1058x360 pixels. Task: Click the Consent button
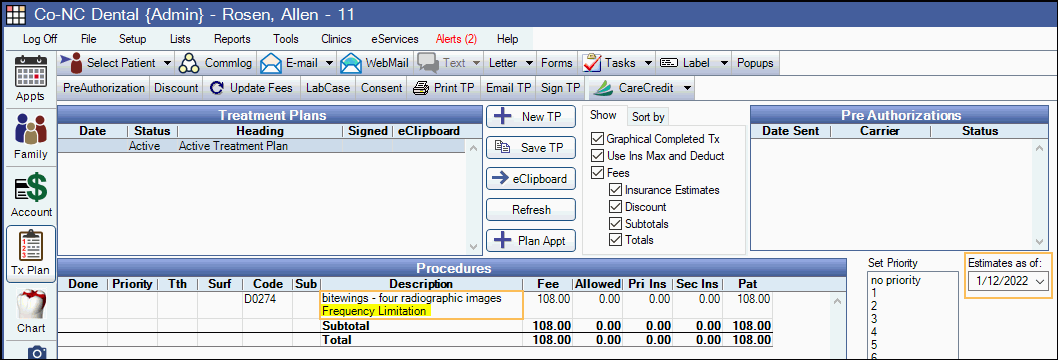click(x=381, y=88)
